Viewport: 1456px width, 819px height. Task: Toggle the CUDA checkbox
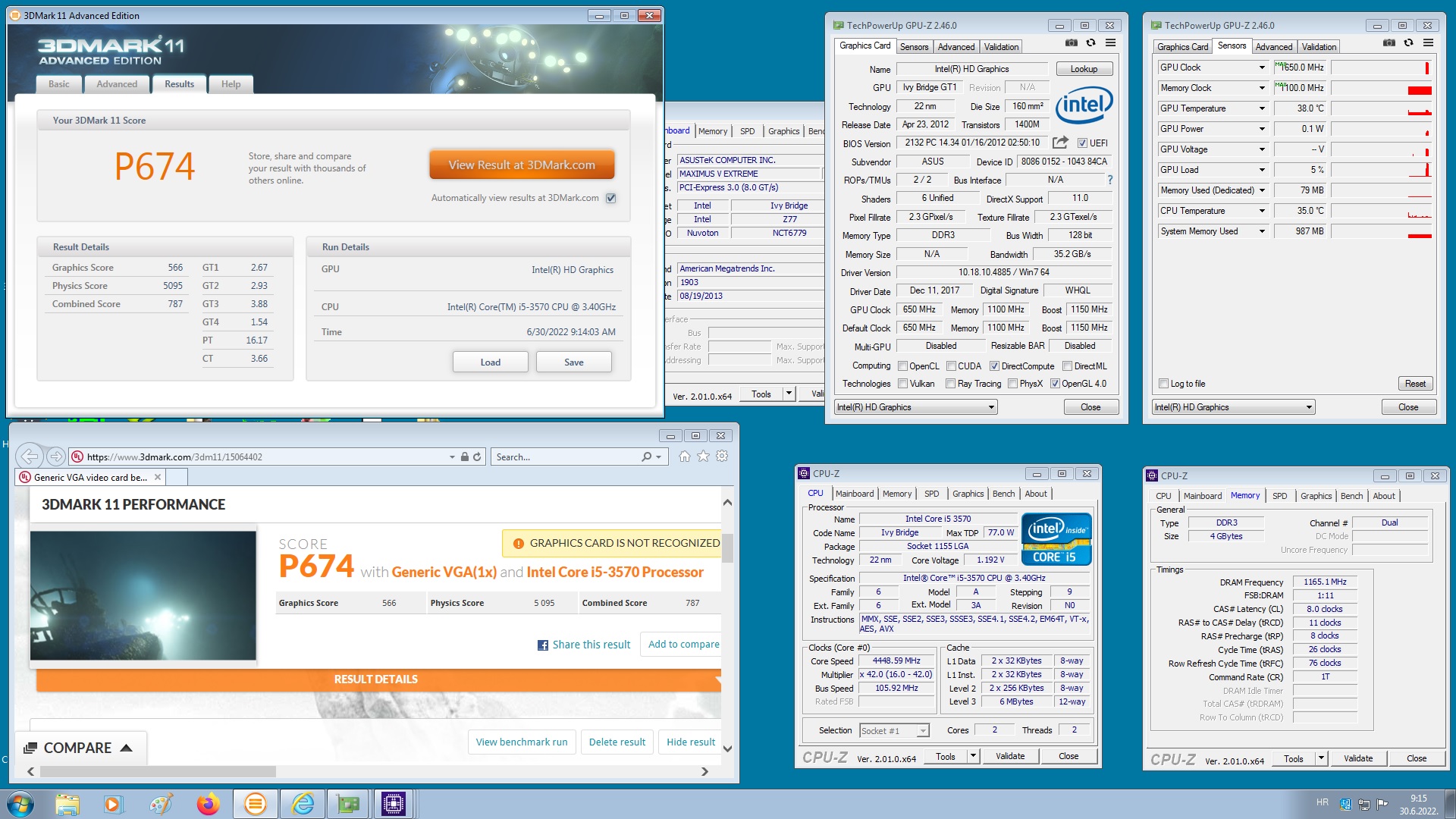[951, 366]
